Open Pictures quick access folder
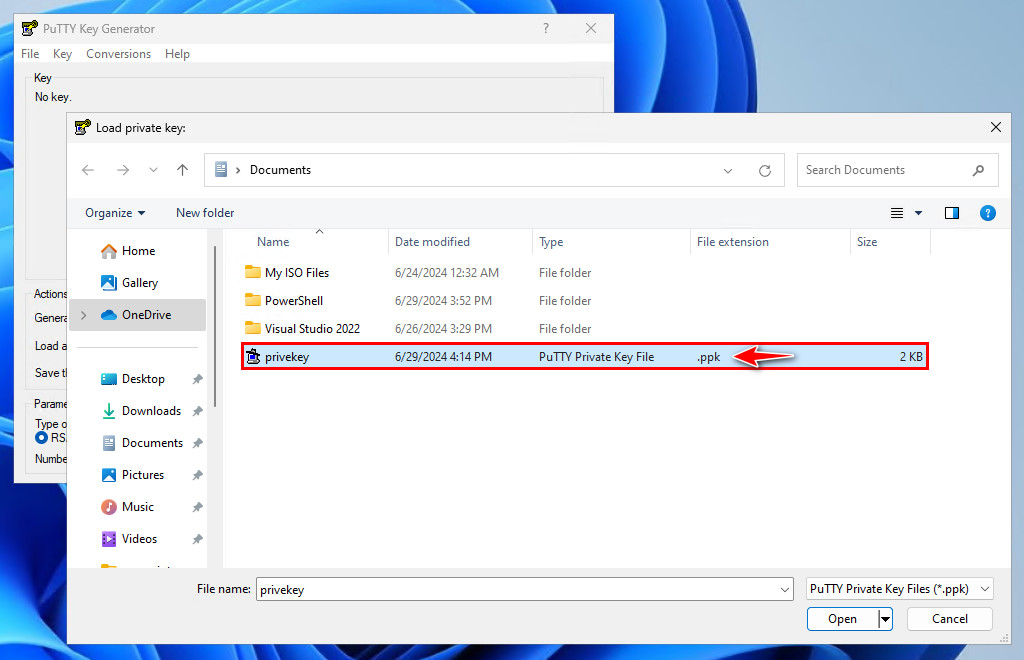Viewport: 1024px width, 660px height. point(142,475)
